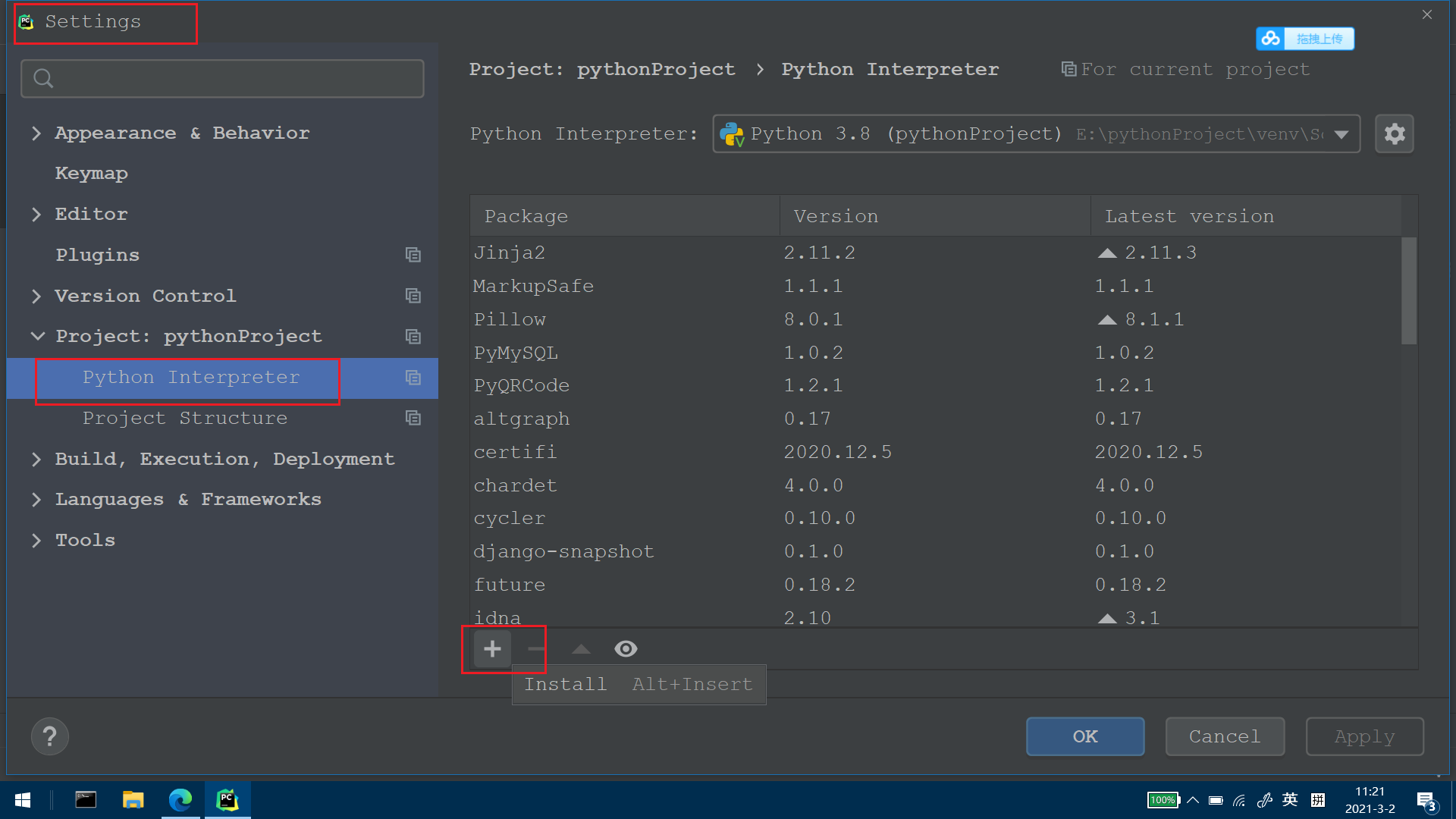Expand the Editor section

[36, 215]
